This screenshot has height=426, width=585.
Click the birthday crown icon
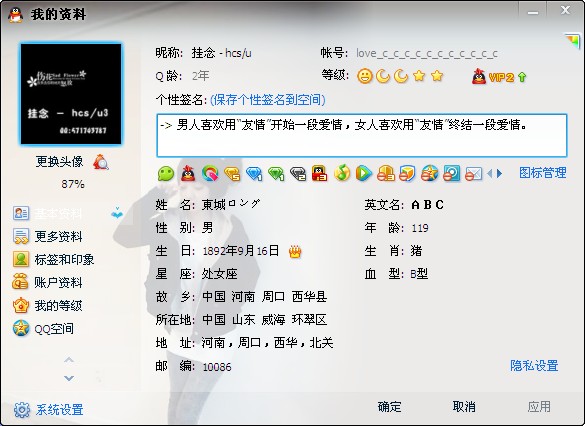(295, 252)
